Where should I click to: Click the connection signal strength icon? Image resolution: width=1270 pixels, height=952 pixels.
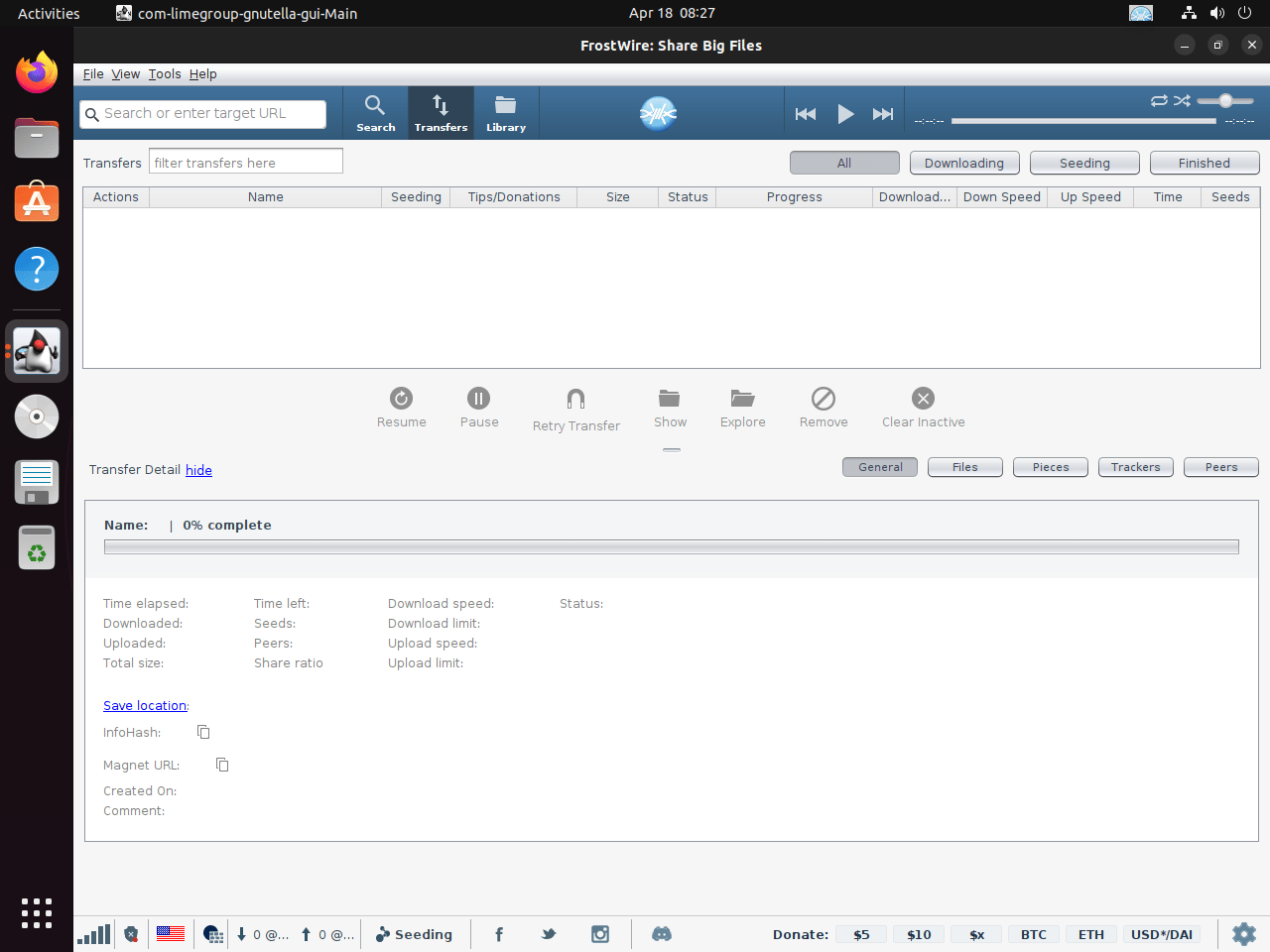pos(94,934)
